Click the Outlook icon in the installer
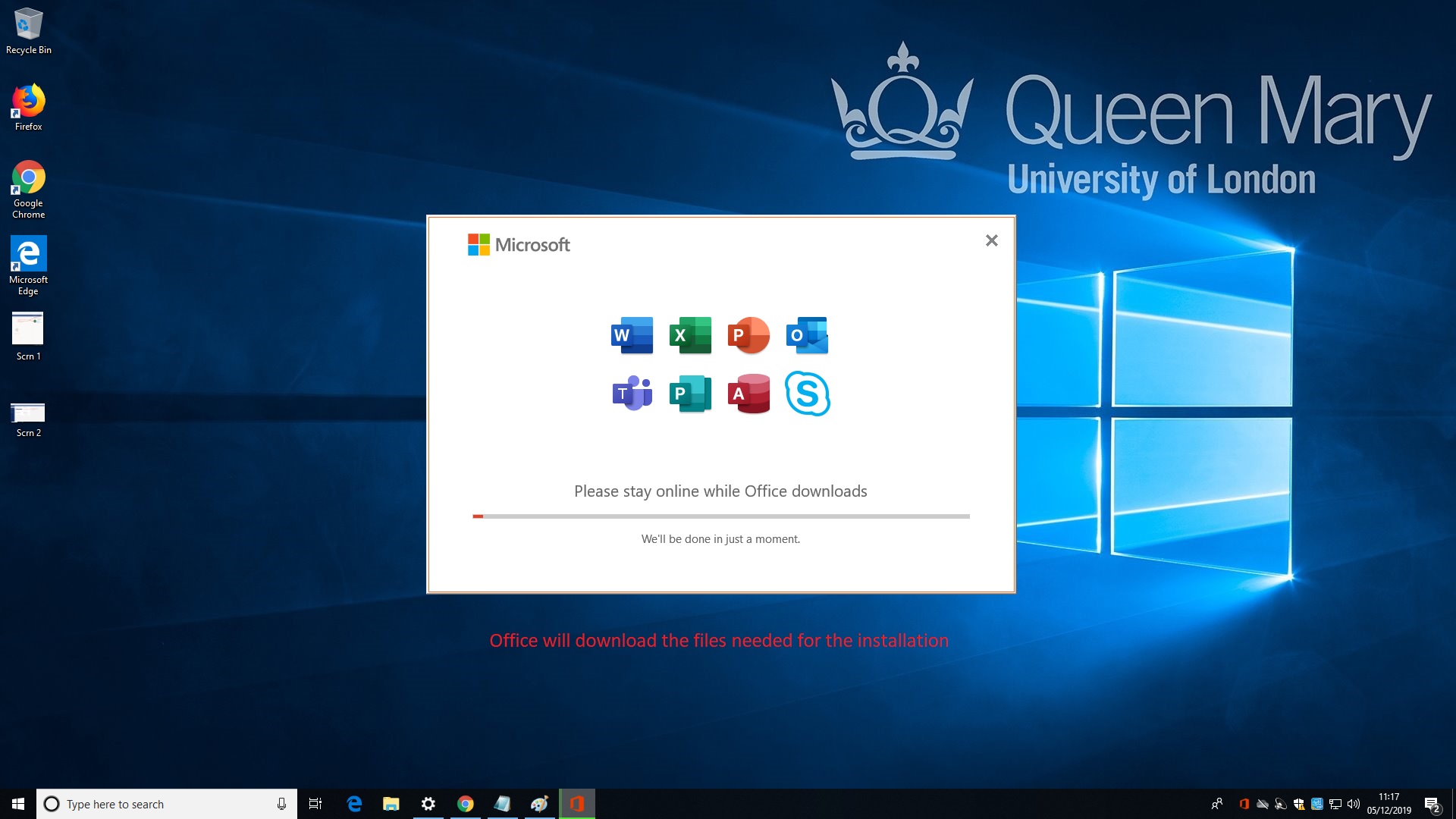This screenshot has height=819, width=1456. click(x=807, y=335)
